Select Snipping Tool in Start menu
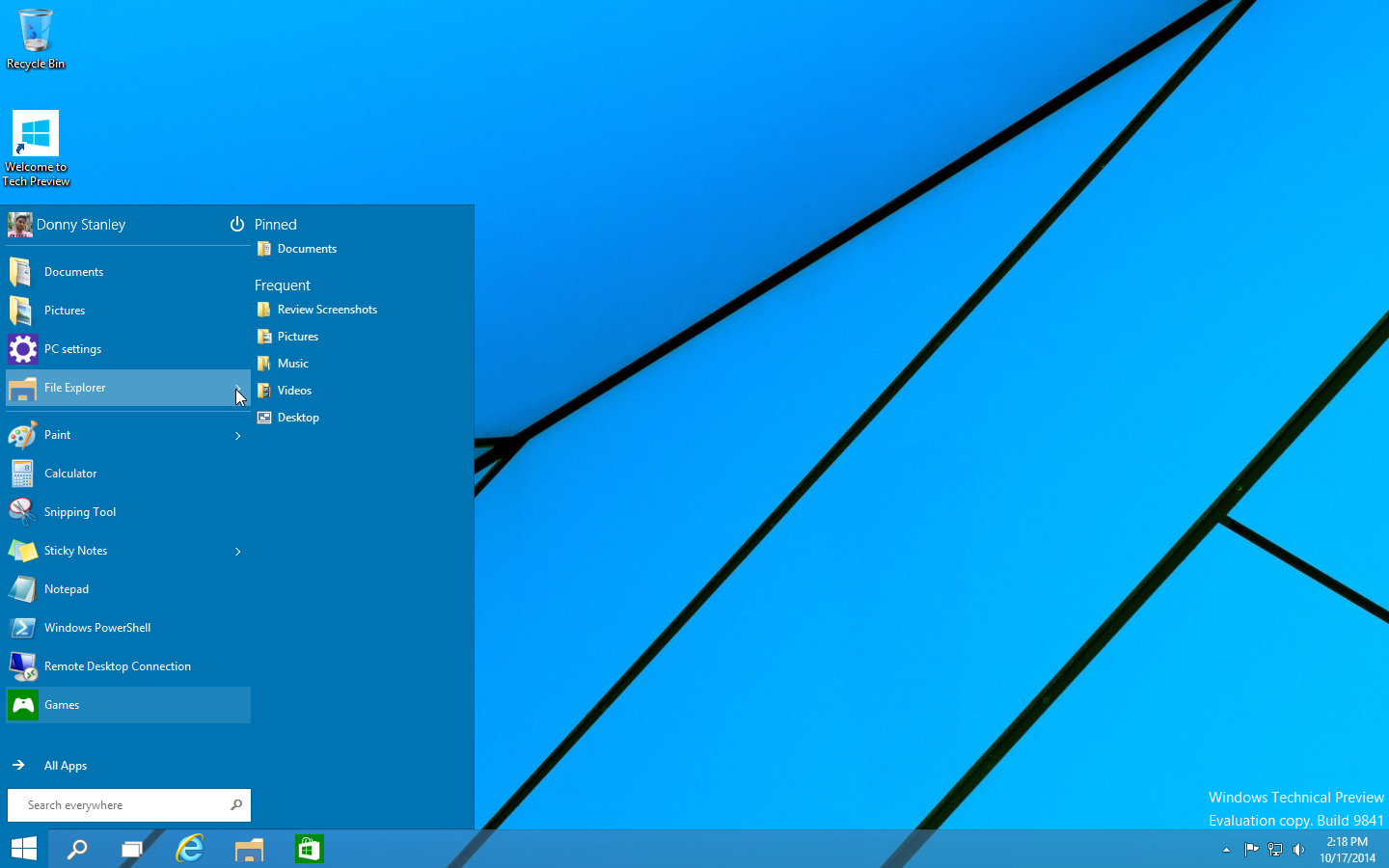Image resolution: width=1389 pixels, height=868 pixels. pyautogui.click(x=80, y=512)
